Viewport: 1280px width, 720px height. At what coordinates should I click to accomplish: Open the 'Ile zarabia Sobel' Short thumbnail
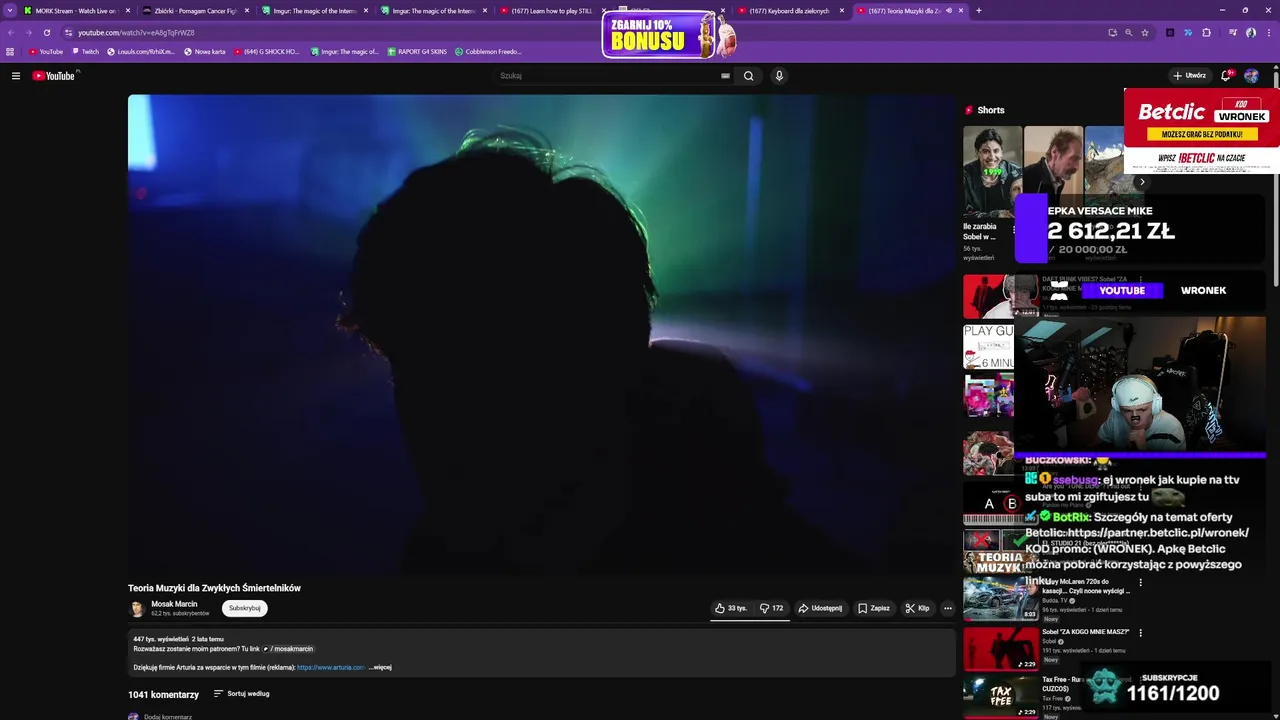point(992,171)
